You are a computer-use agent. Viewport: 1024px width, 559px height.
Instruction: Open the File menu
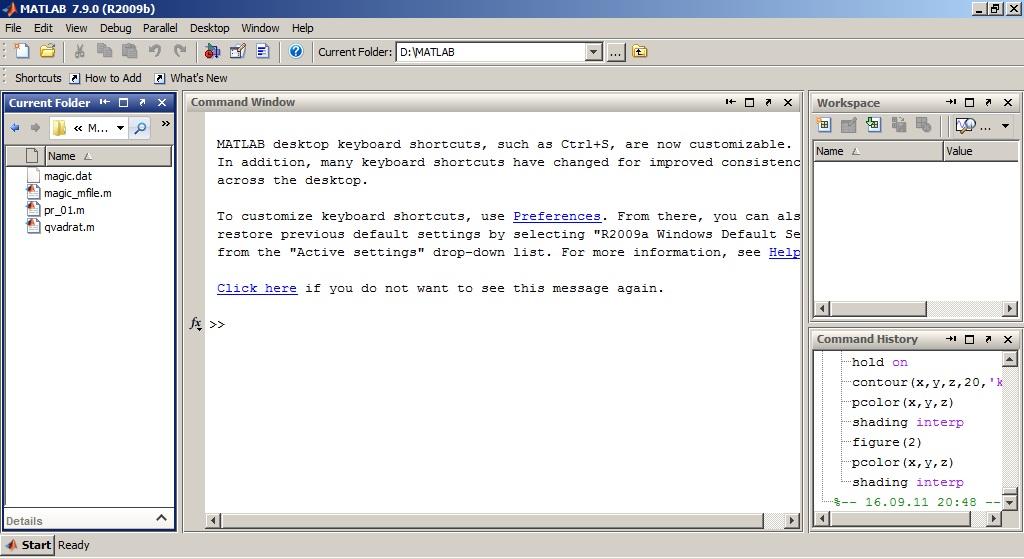13,28
